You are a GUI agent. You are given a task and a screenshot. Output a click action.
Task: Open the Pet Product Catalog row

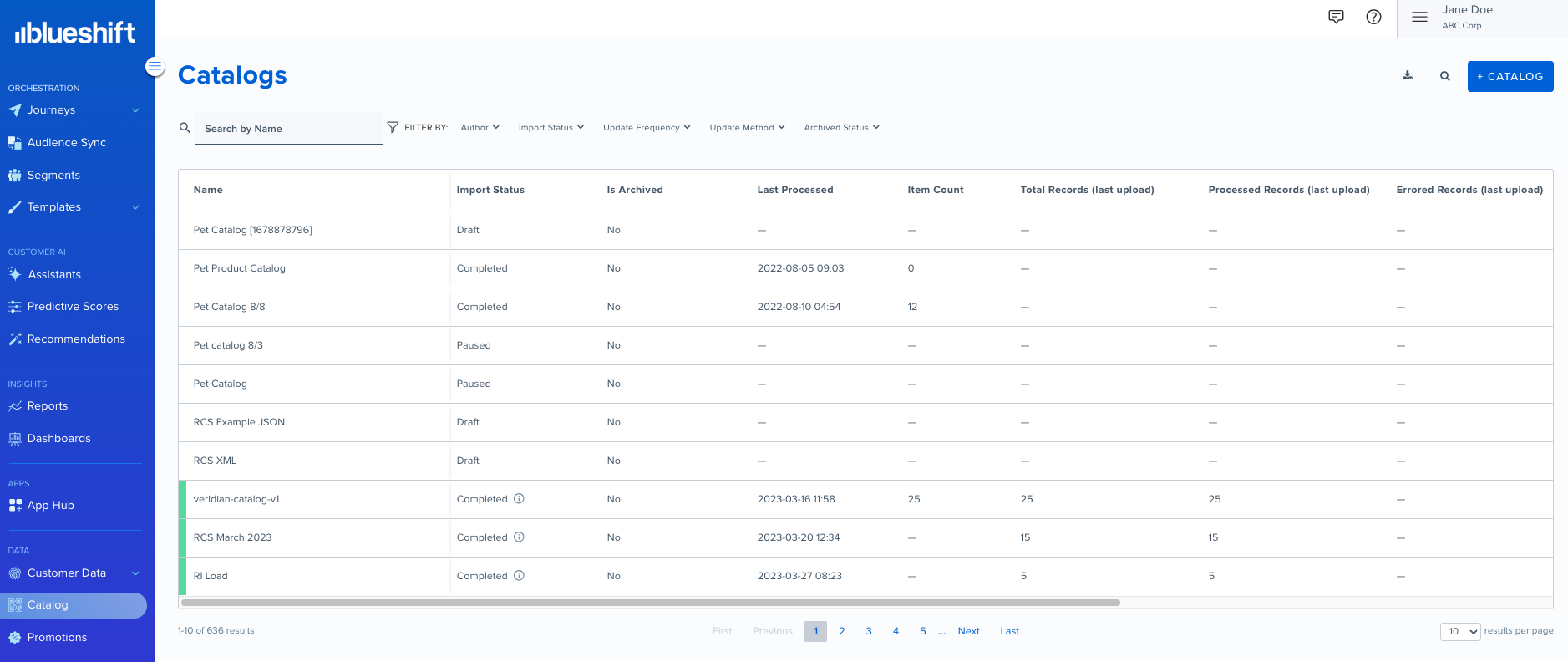pos(865,268)
